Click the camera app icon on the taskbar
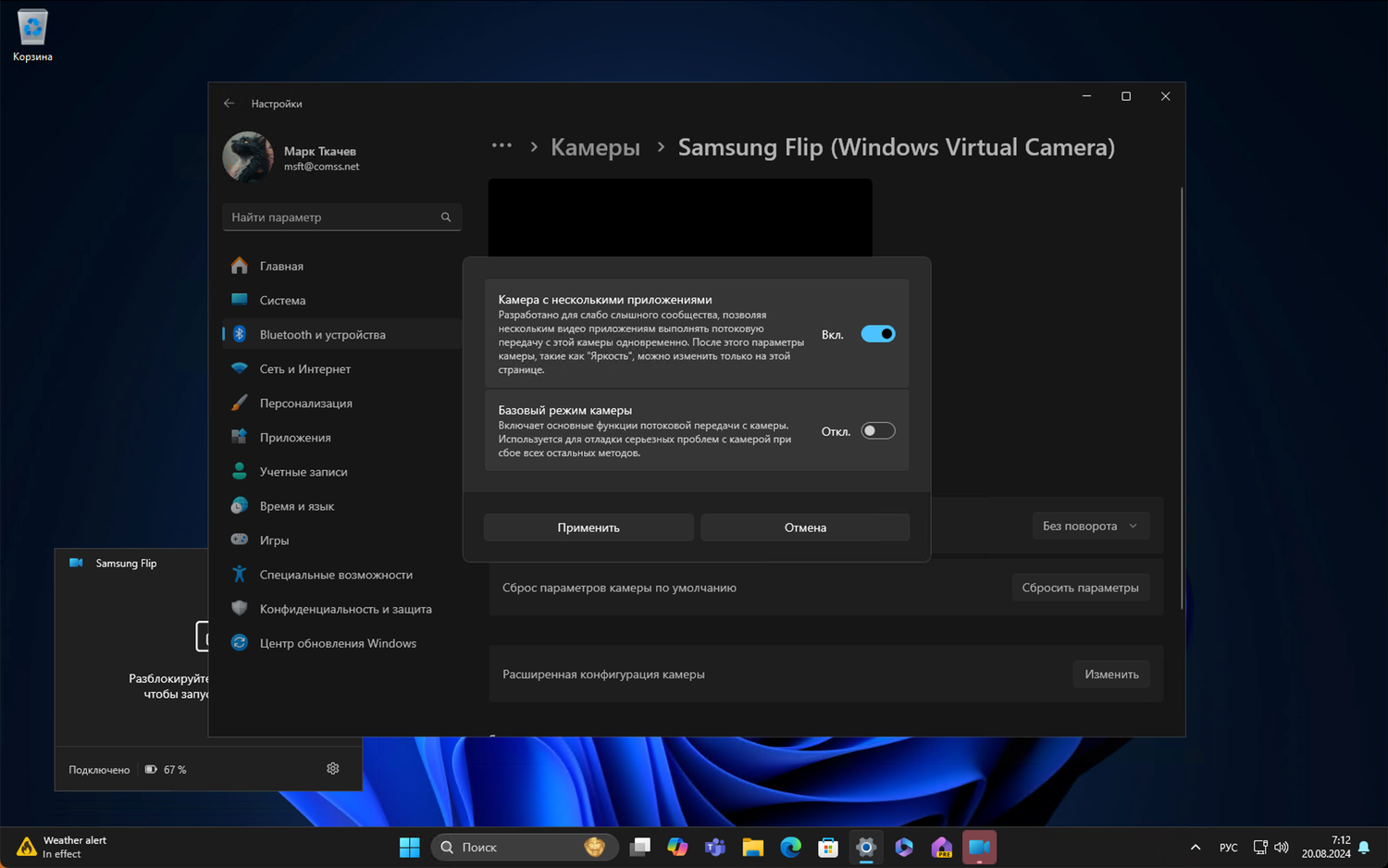 (980, 847)
